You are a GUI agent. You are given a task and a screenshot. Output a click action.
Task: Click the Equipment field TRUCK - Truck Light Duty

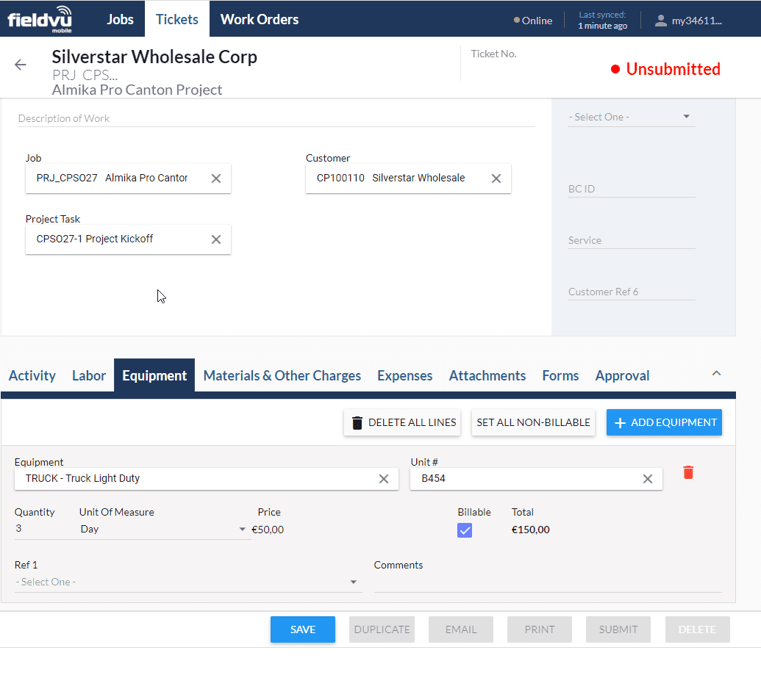coord(206,479)
